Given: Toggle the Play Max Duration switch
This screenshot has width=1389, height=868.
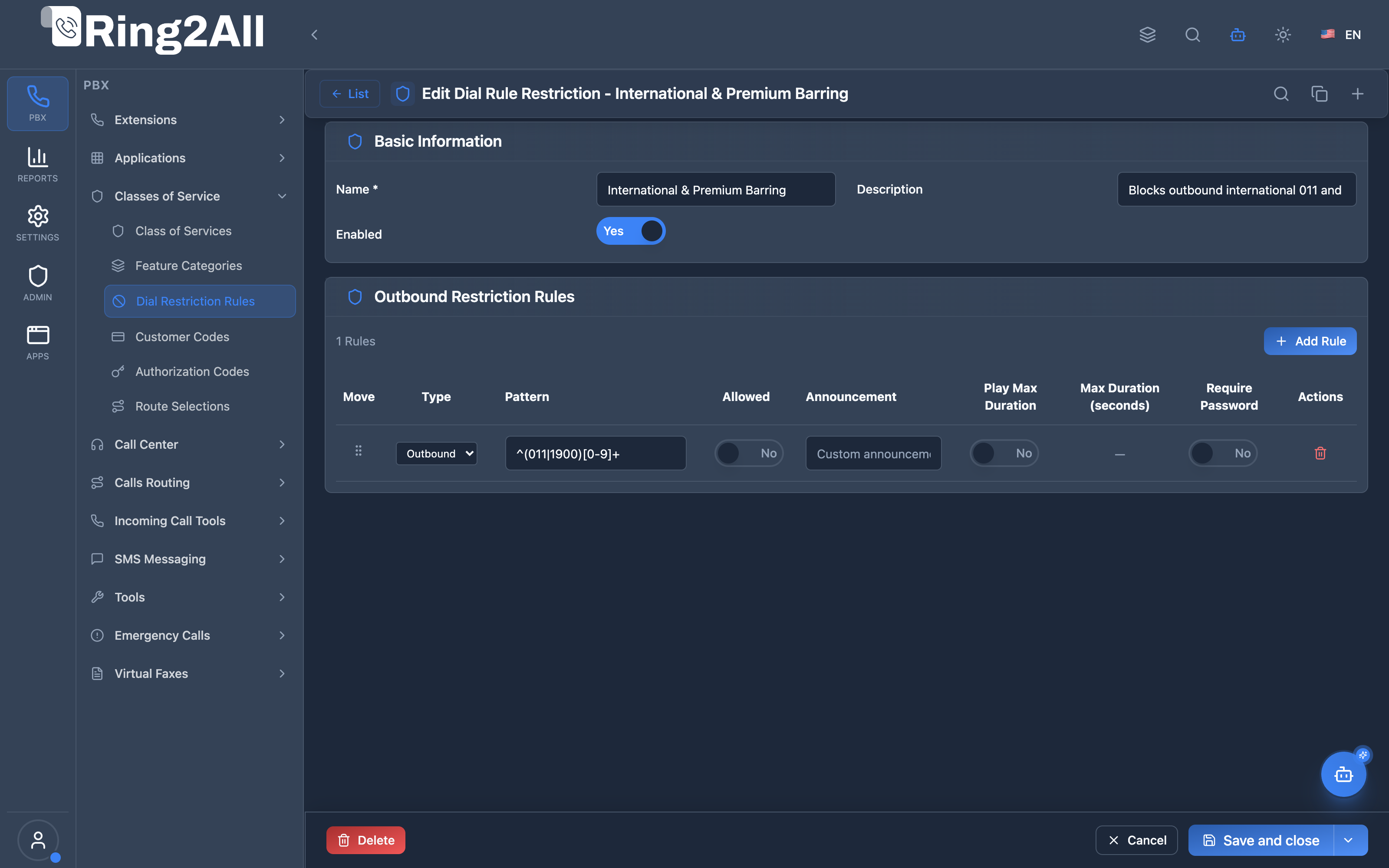Looking at the screenshot, I should click(1004, 453).
